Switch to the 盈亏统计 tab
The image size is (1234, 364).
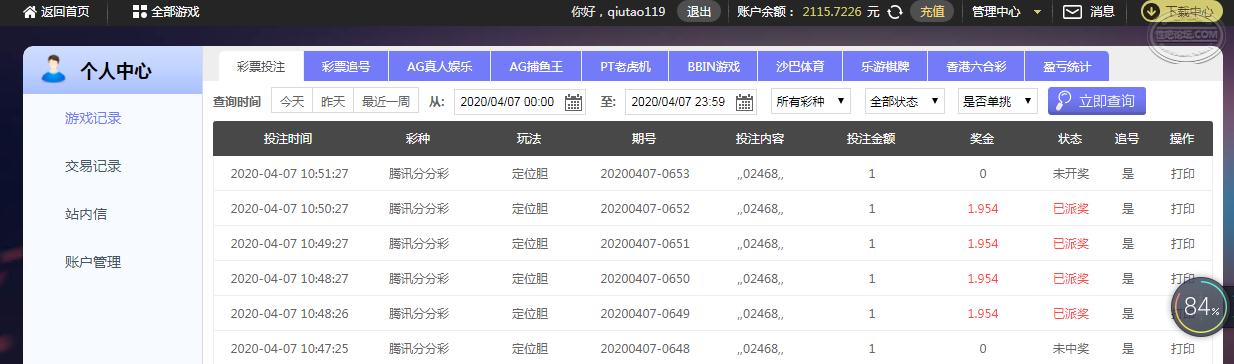coord(1067,67)
